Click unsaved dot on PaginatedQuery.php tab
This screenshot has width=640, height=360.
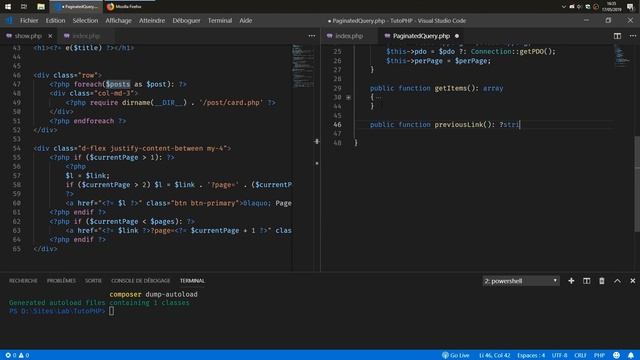click(456, 36)
